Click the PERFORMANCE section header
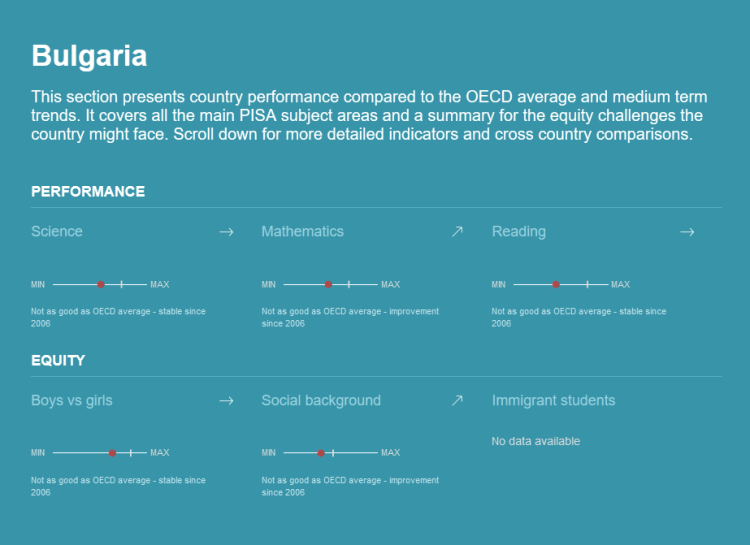750x545 pixels. pos(88,191)
